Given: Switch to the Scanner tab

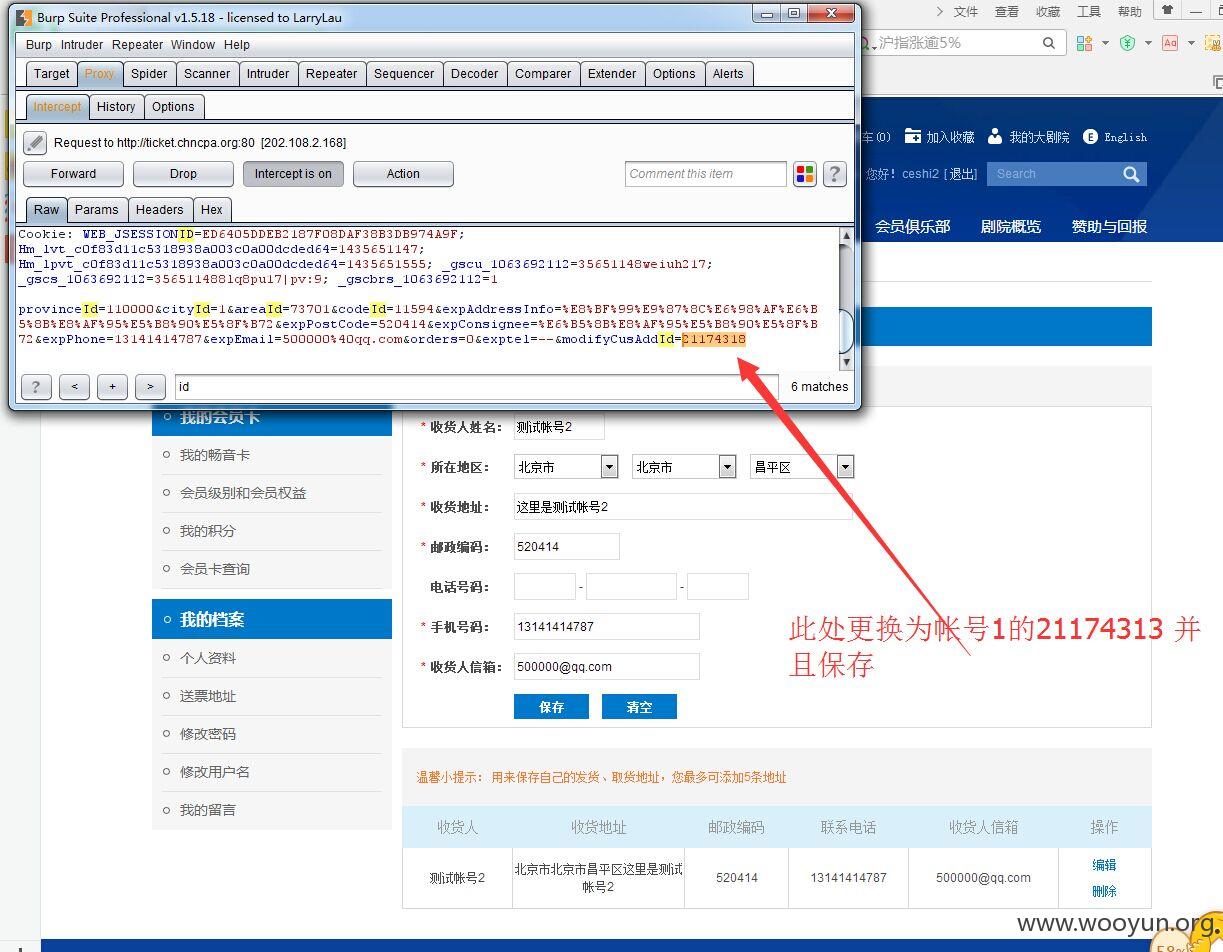Looking at the screenshot, I should (207, 74).
